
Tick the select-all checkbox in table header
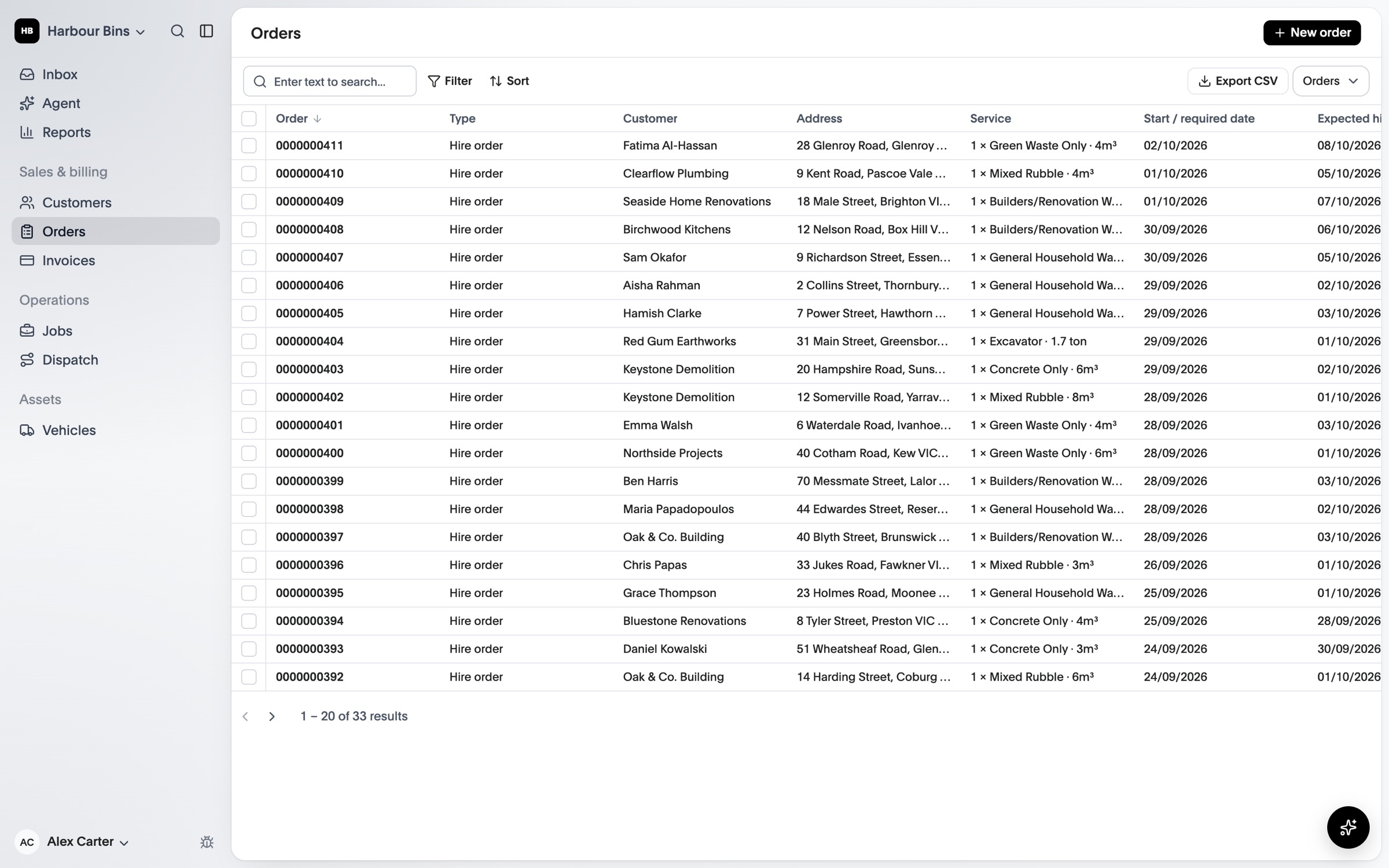[x=249, y=119]
